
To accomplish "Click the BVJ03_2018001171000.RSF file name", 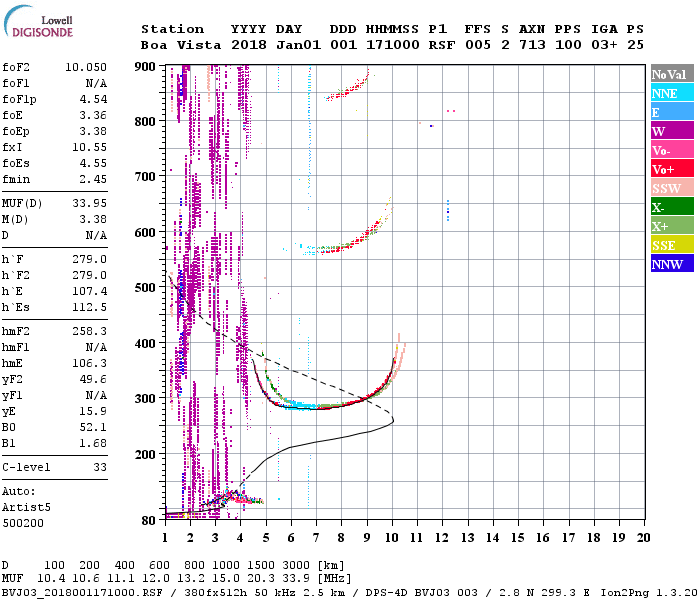I will pos(82,593).
